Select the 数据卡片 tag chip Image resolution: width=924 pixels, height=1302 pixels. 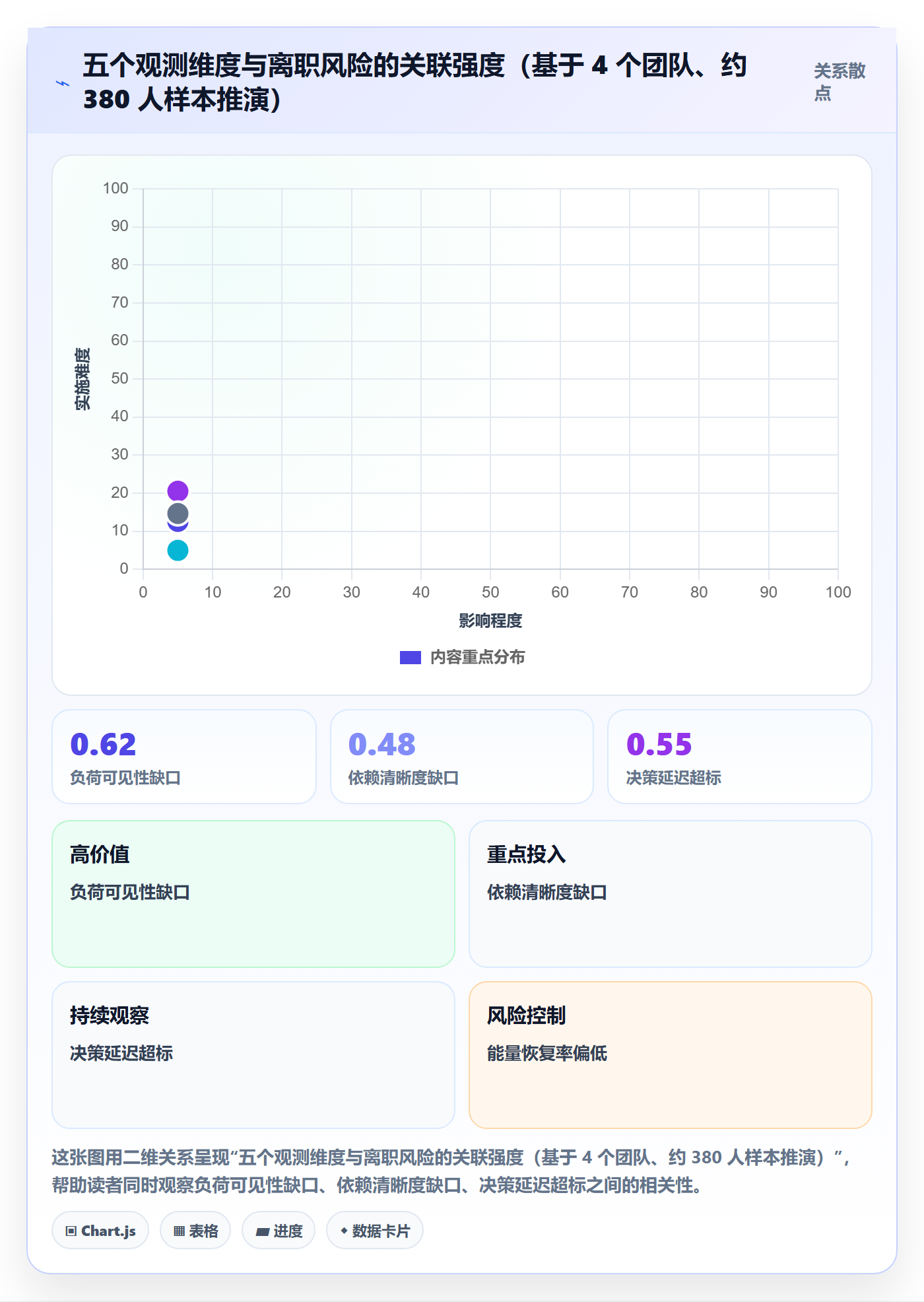coord(375,1231)
